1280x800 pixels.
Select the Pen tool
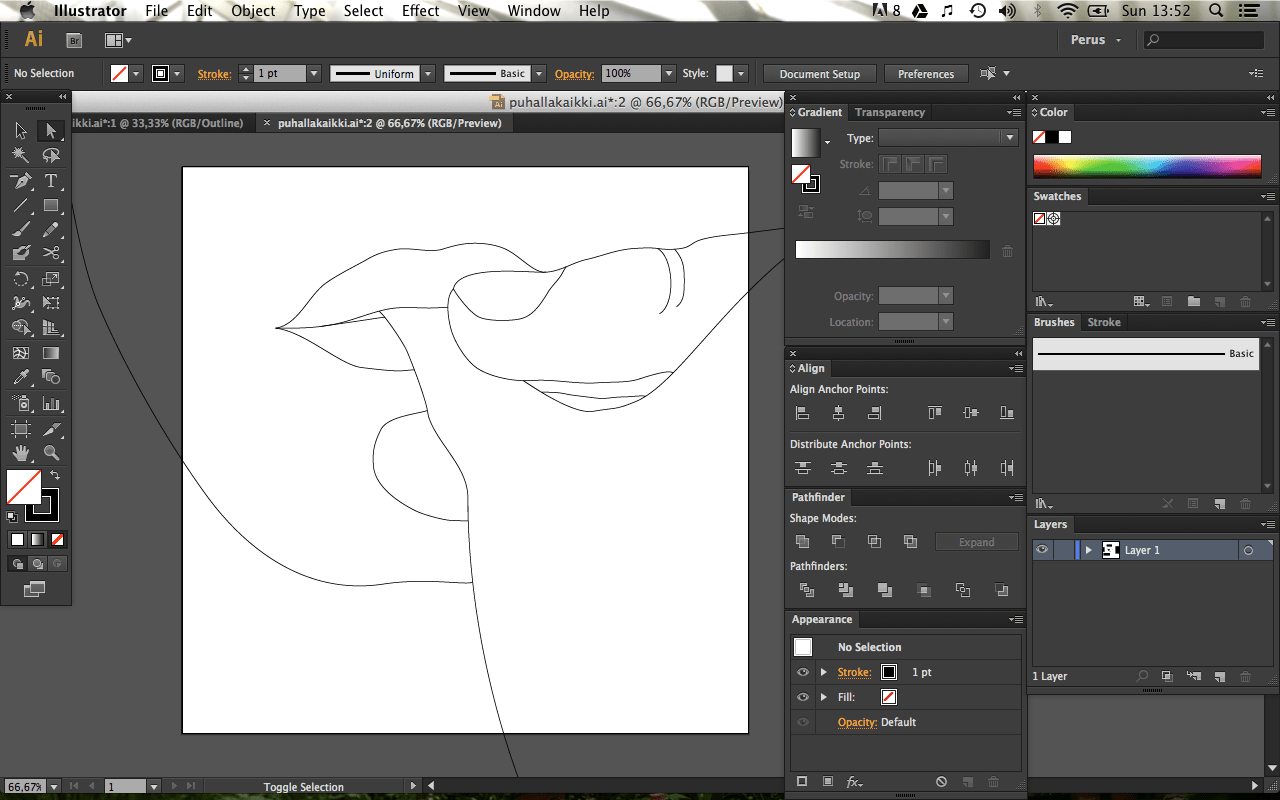pyautogui.click(x=21, y=181)
